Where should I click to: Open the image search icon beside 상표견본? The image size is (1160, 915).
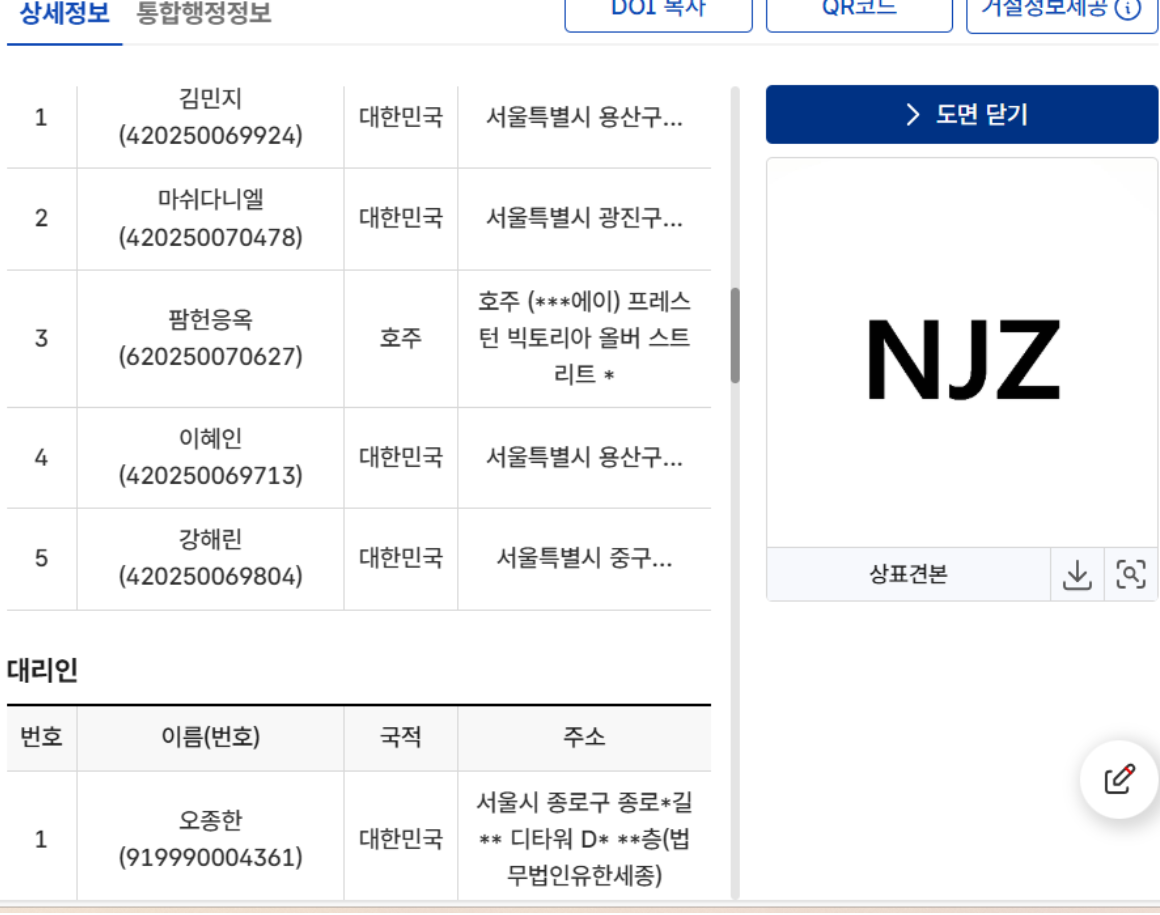(1131, 574)
